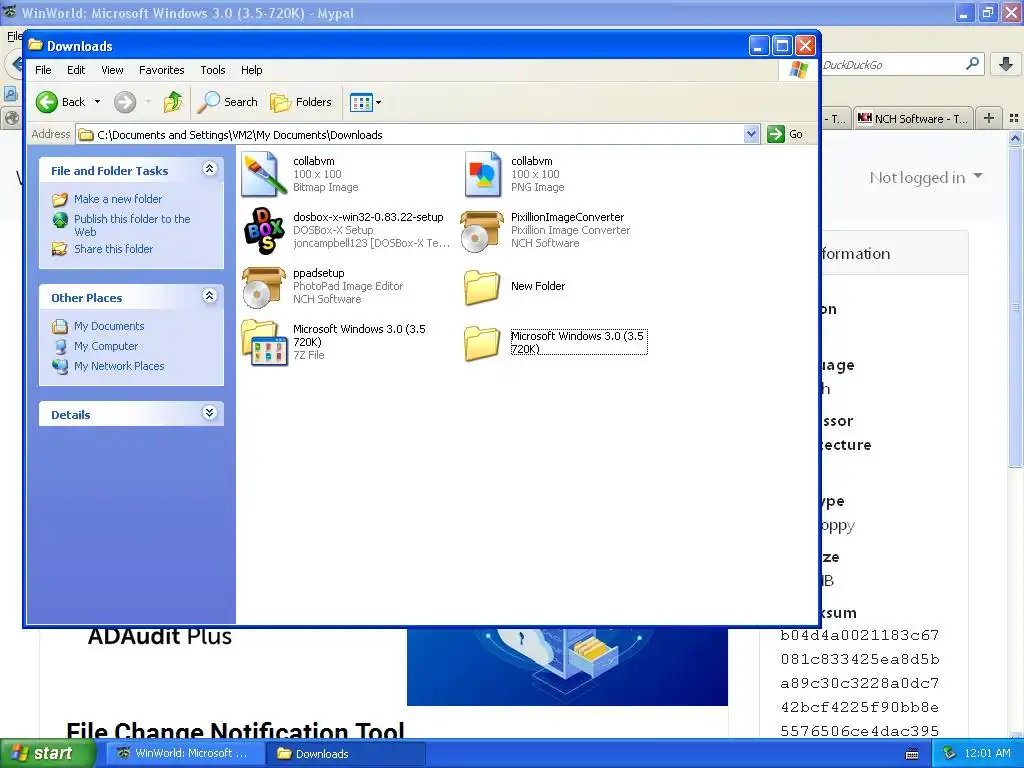
Task: Select the Microsoft Windows 3.0 7Z file icon
Action: click(x=264, y=342)
